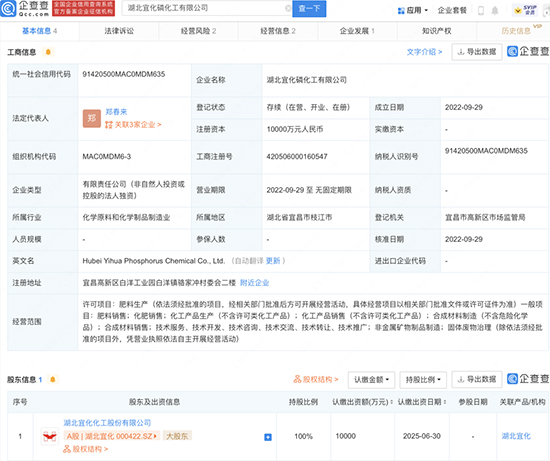Click the 更新 link beside the English name
The width and height of the screenshot is (550, 461).
(x=273, y=261)
